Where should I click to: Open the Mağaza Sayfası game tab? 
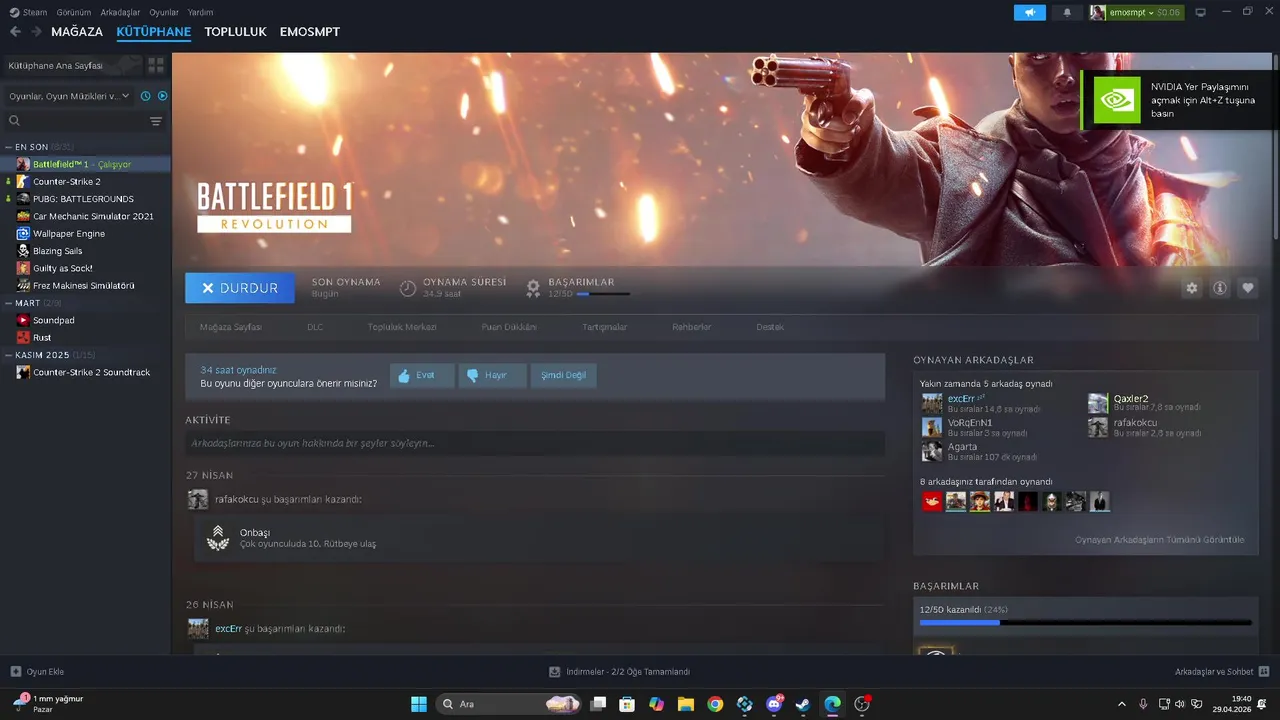point(230,327)
